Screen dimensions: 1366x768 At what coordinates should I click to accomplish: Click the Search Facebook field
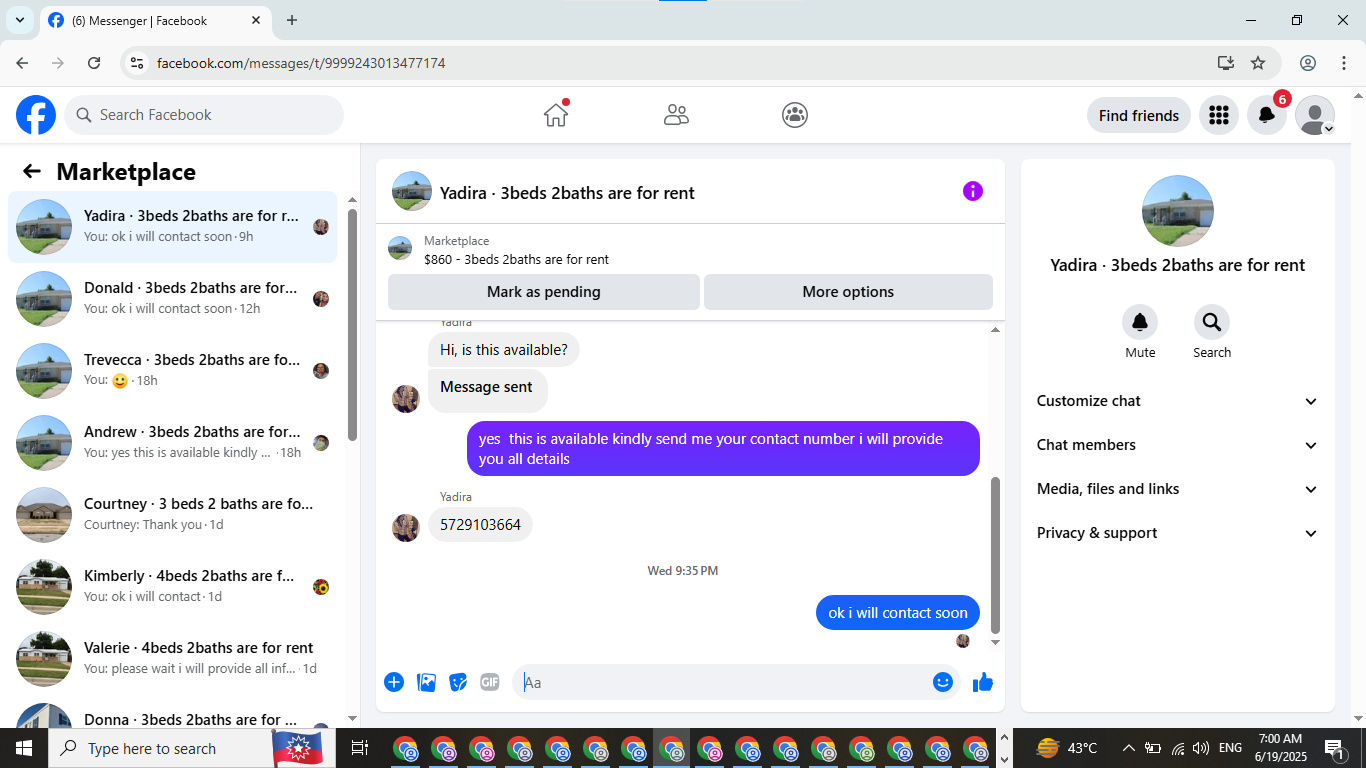coord(204,115)
